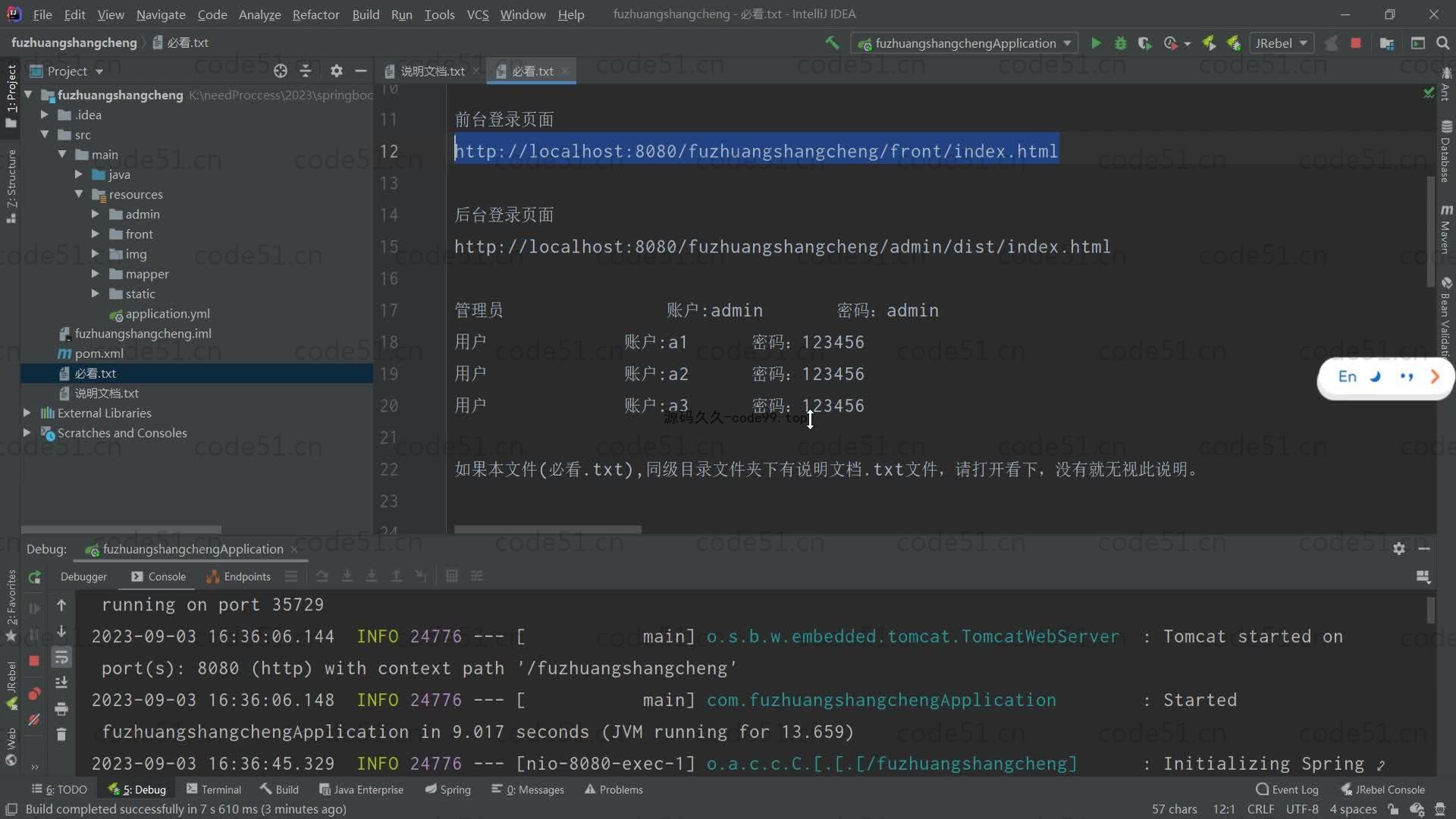Open the Database tool window
The image size is (1456, 819).
click(1446, 151)
